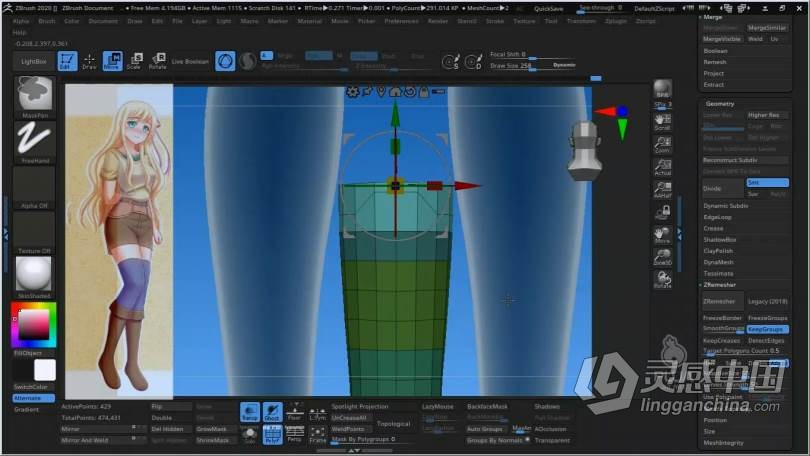This screenshot has width=810, height=456.
Task: Toggle Persp perspective view
Action: [x=294, y=434]
